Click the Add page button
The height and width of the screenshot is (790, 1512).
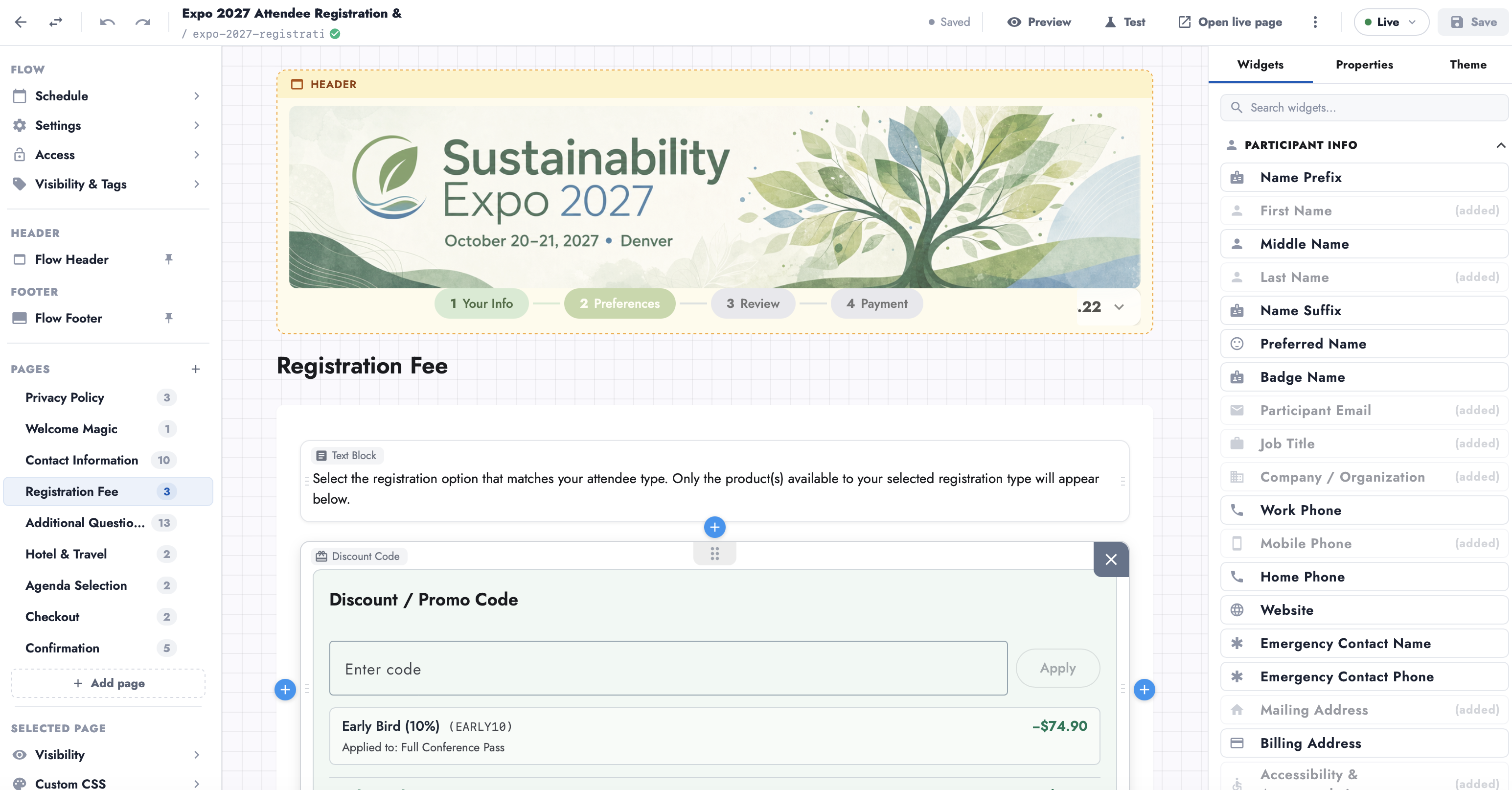point(108,683)
